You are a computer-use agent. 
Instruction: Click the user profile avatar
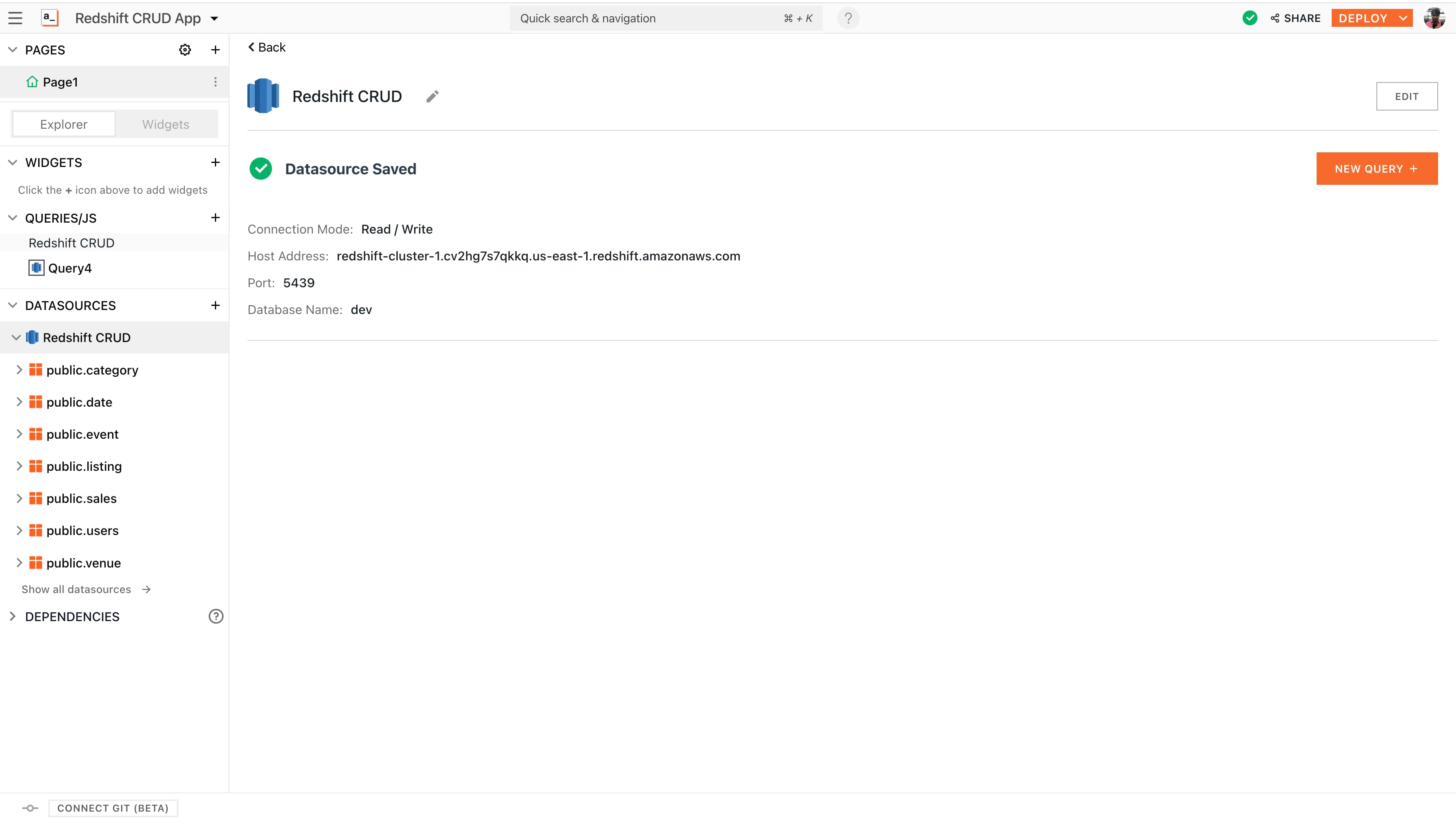[x=1434, y=18]
